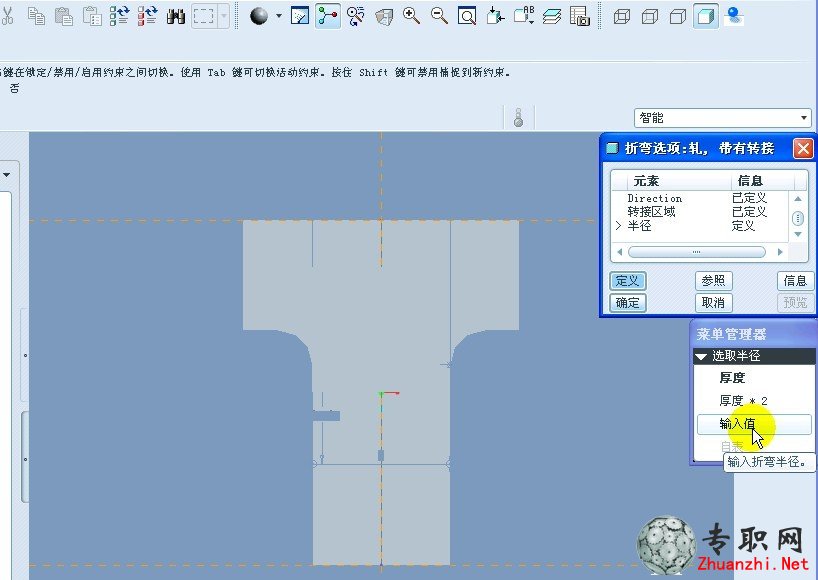Toggle the Orient mode icon
Screen dimensions: 818x580
coord(356,16)
